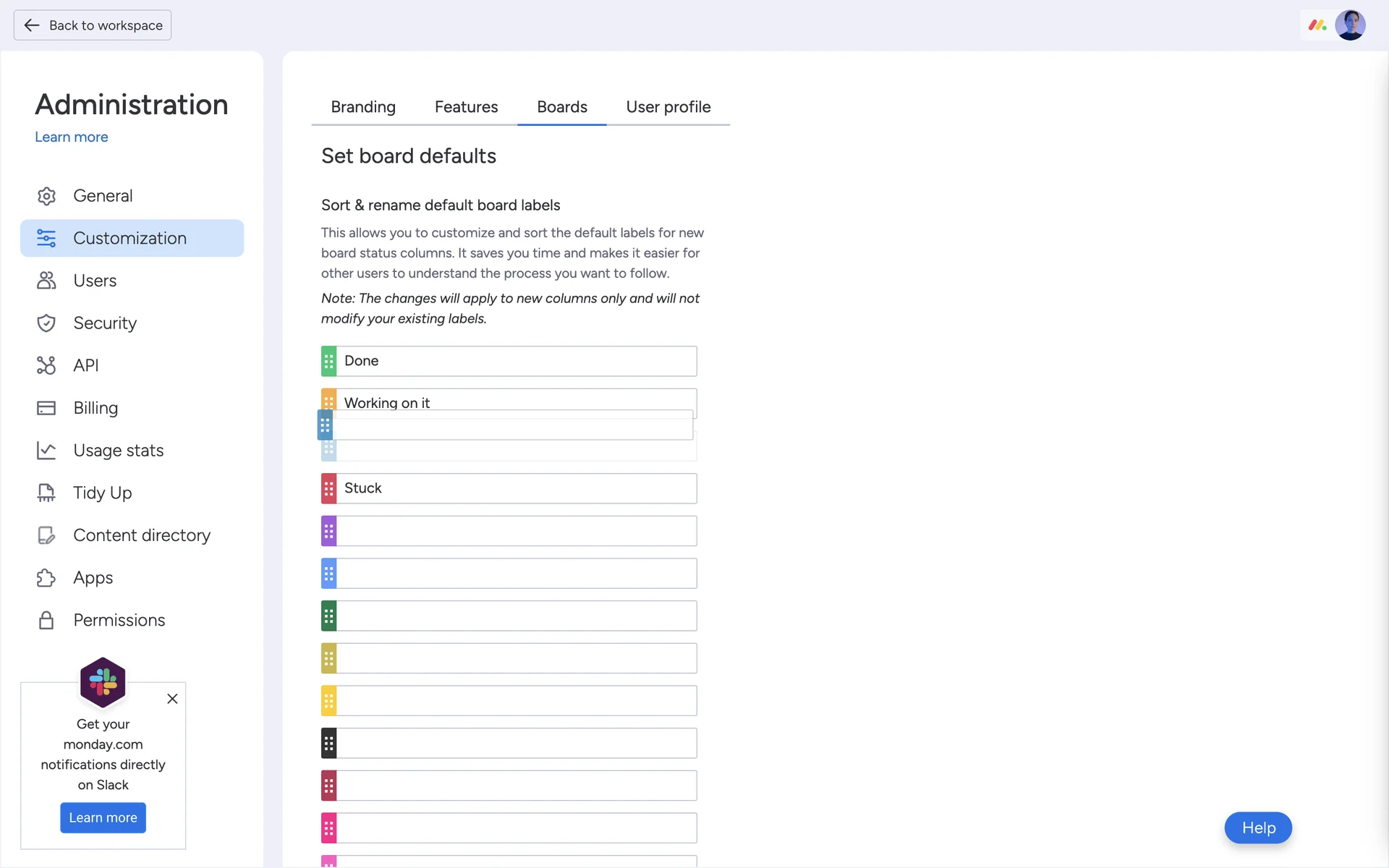Click the Billing card icon
The image size is (1389, 868).
46,408
